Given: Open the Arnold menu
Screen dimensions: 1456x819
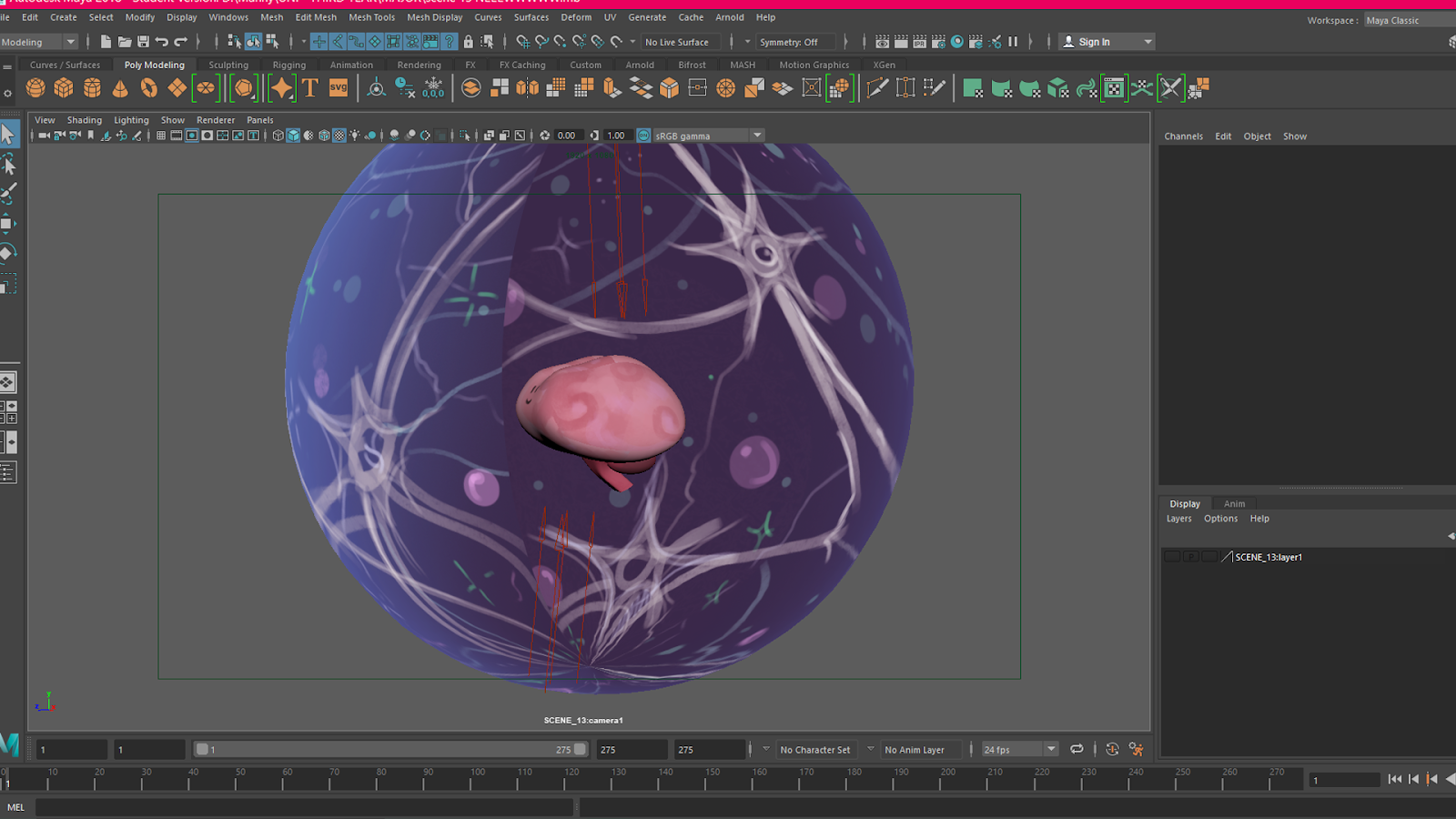Looking at the screenshot, I should point(730,17).
